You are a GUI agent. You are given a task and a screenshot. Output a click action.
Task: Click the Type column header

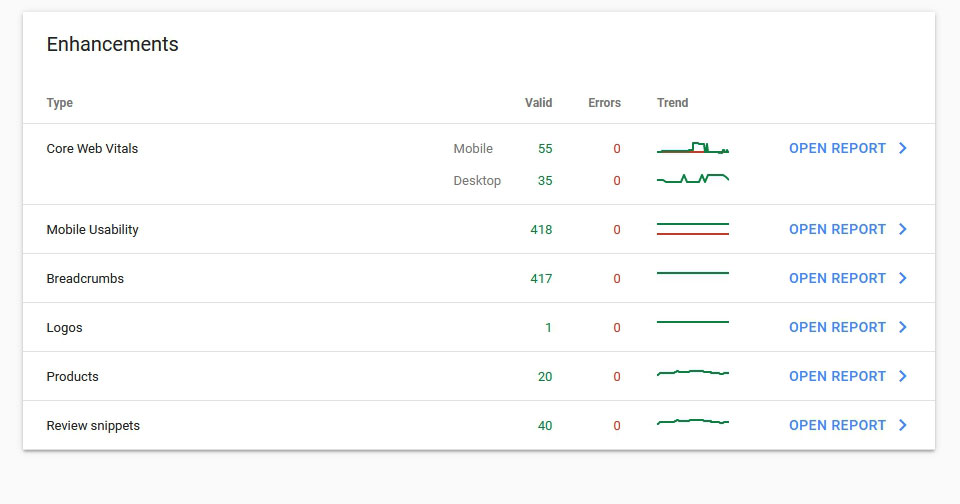(x=59, y=103)
